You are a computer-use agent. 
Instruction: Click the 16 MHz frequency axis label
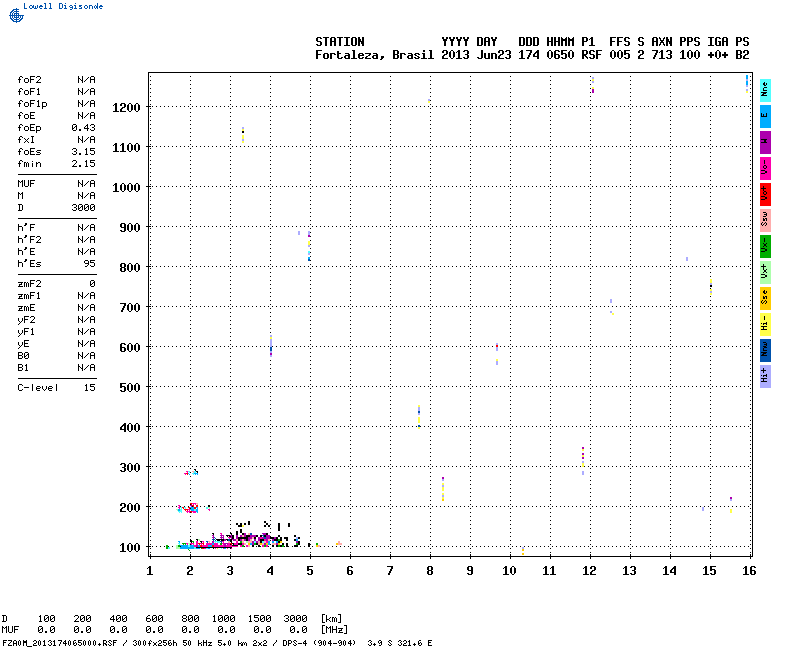pyautogui.click(x=749, y=571)
